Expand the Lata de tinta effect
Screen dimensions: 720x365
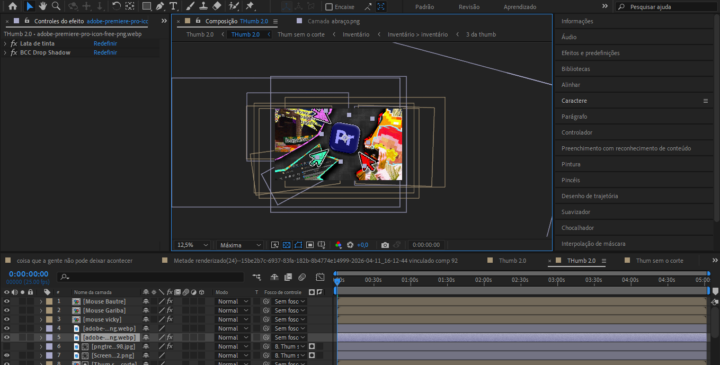(5, 44)
